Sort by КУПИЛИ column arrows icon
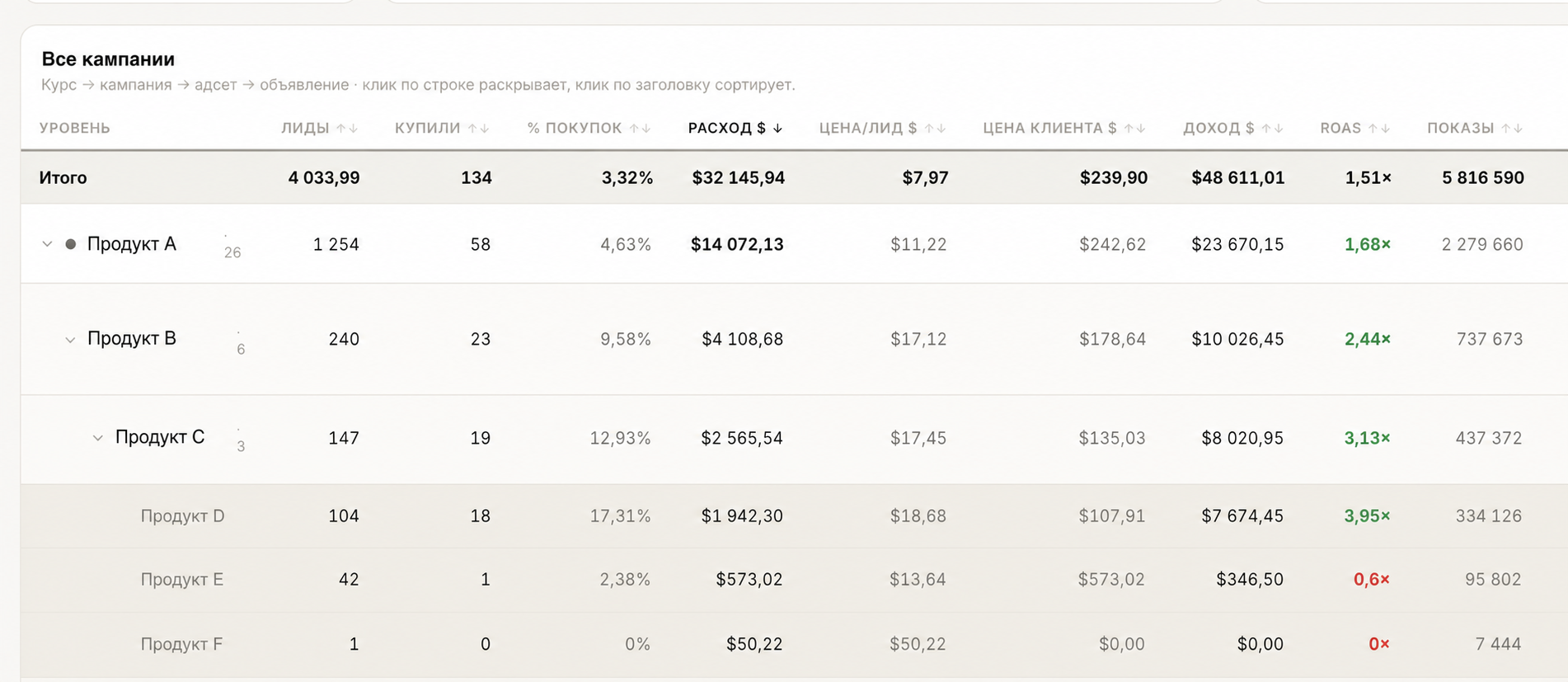 (479, 129)
